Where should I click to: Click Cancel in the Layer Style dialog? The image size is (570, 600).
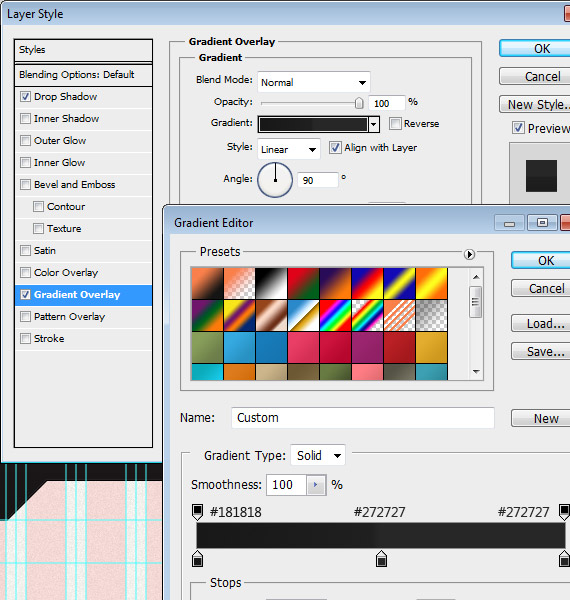535,76
